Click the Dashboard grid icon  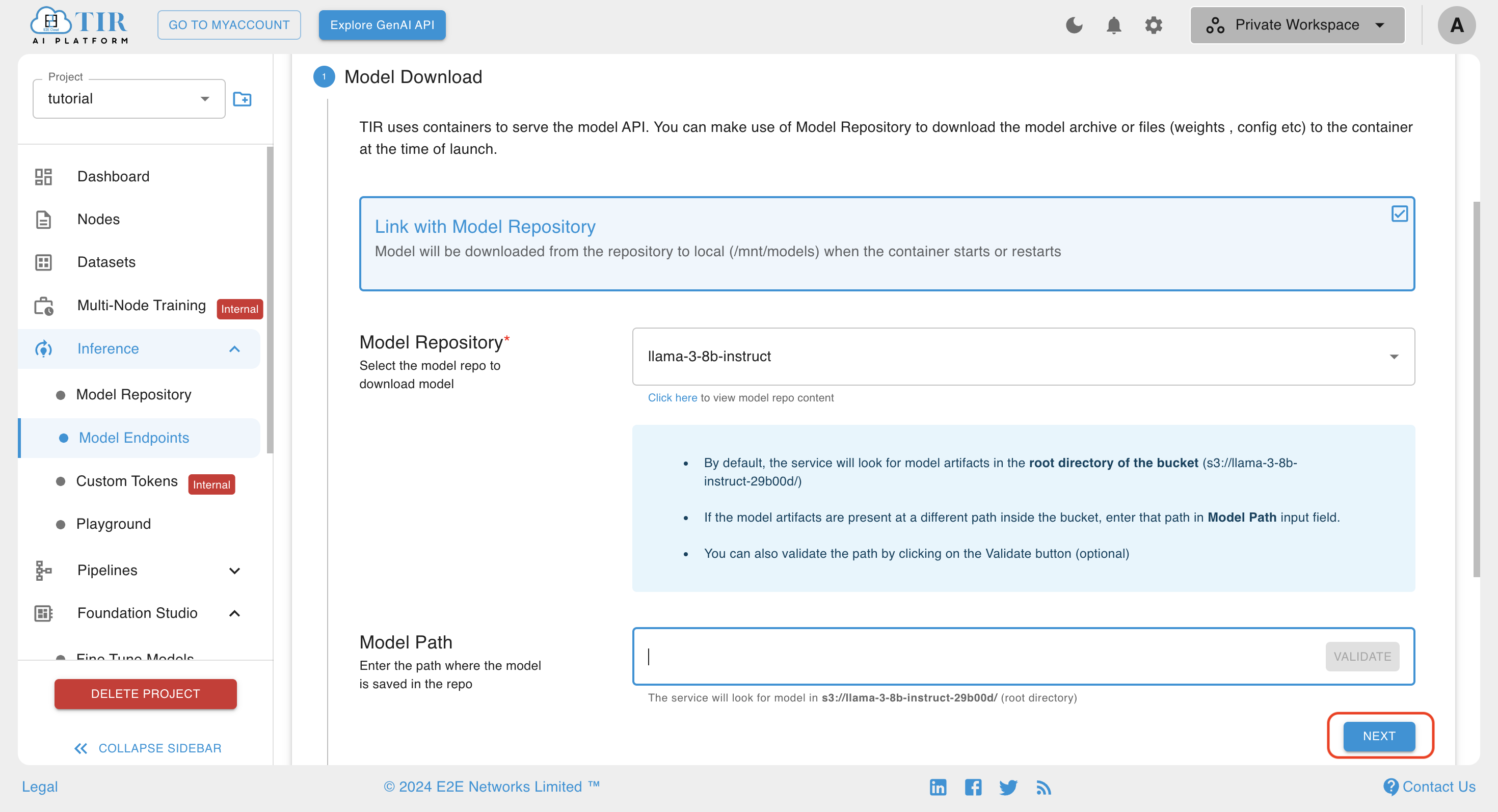point(44,177)
